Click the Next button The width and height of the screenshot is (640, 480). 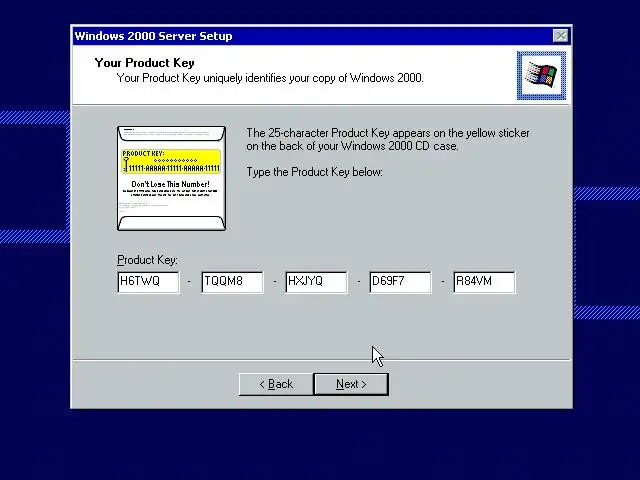[351, 384]
